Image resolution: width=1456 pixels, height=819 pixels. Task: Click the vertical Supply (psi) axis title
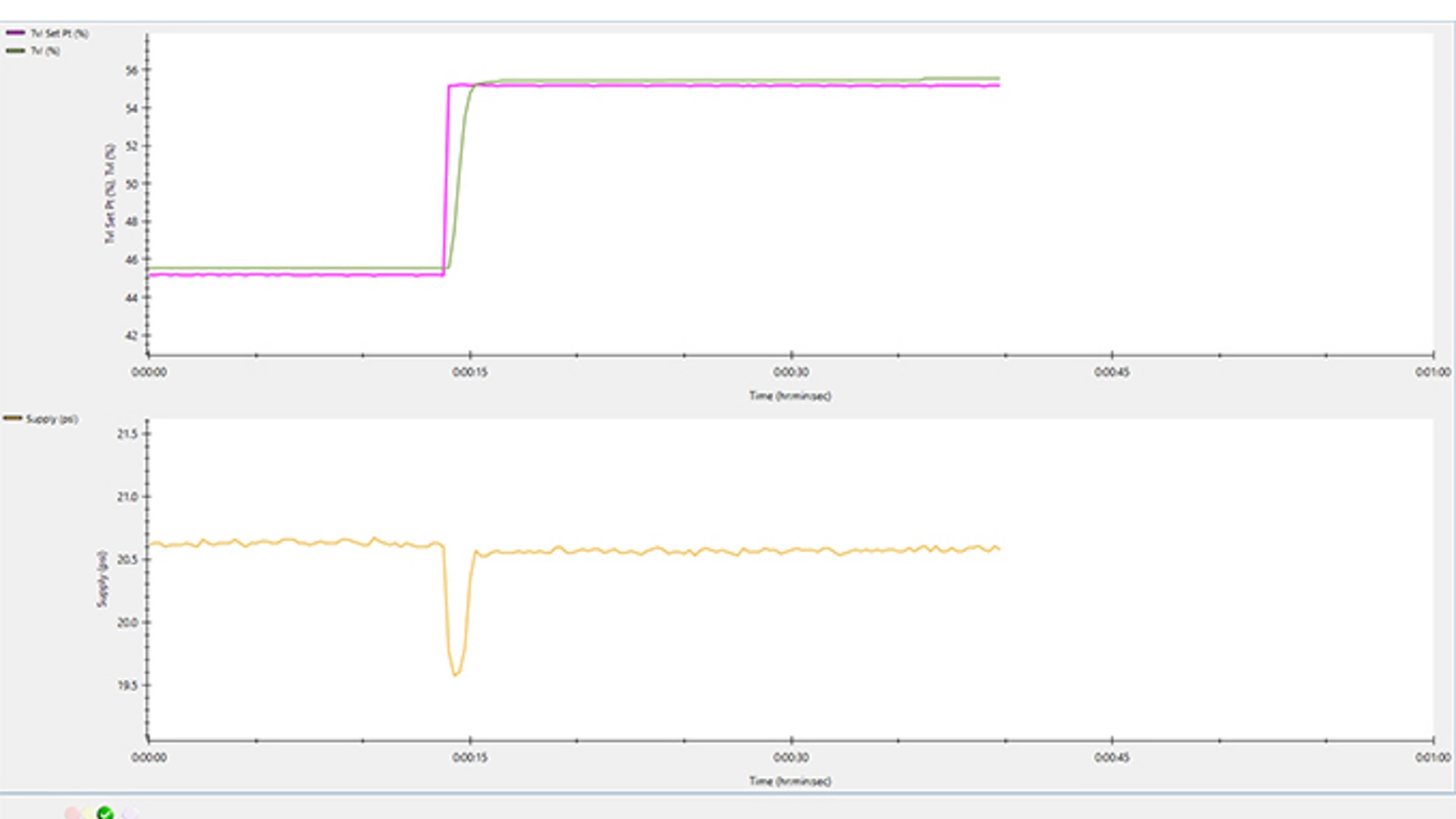tap(102, 579)
